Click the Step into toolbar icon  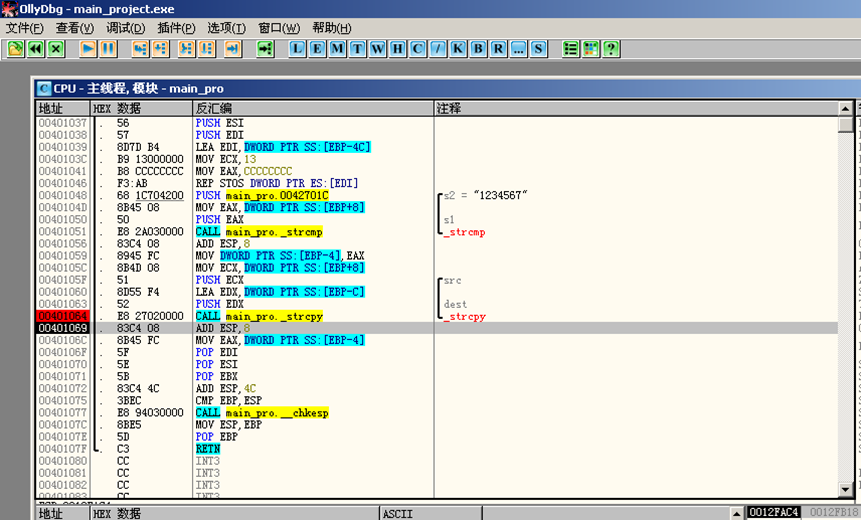[x=138, y=48]
